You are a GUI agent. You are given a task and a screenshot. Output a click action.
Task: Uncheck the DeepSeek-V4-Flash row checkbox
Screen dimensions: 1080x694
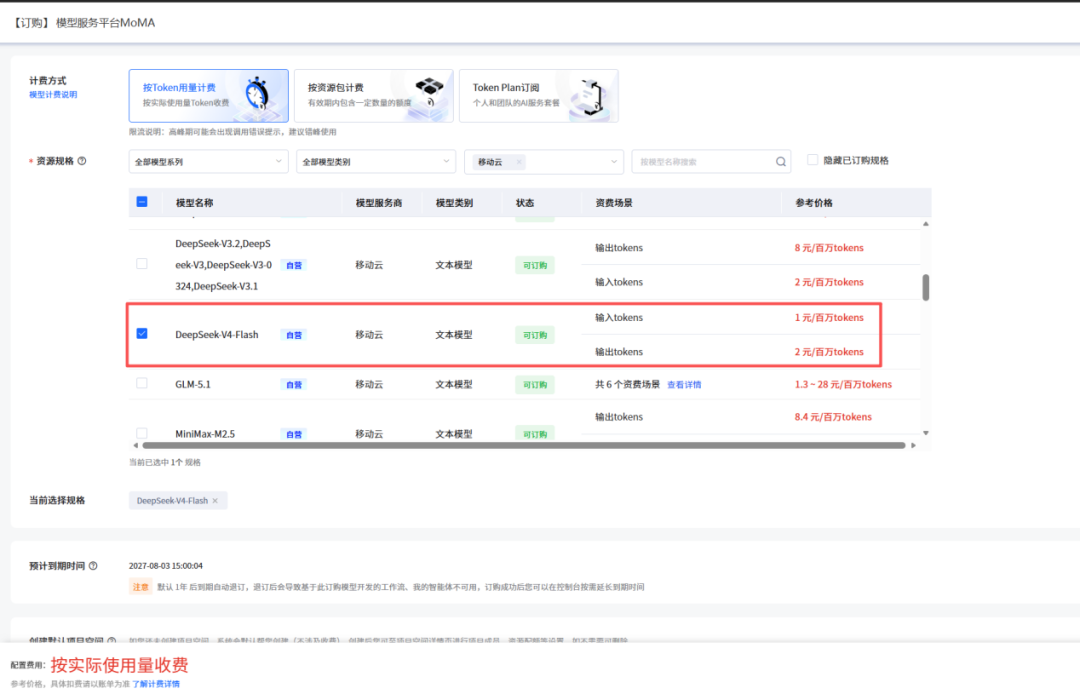click(x=142, y=333)
